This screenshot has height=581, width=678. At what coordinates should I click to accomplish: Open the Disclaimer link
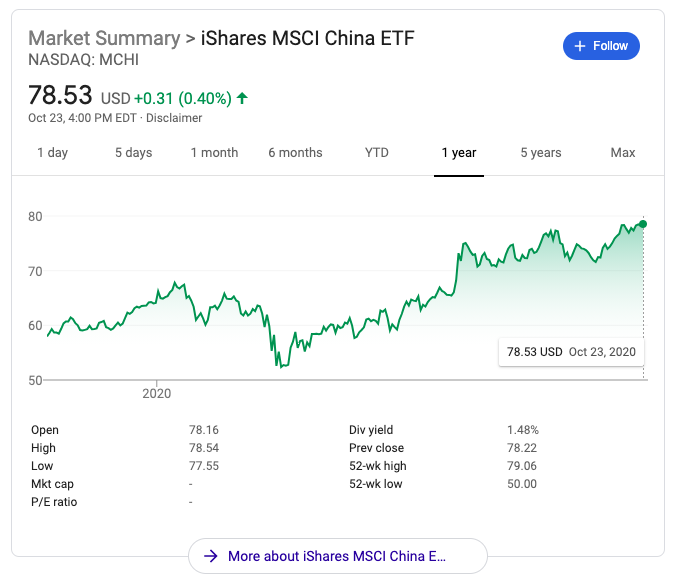(x=175, y=118)
